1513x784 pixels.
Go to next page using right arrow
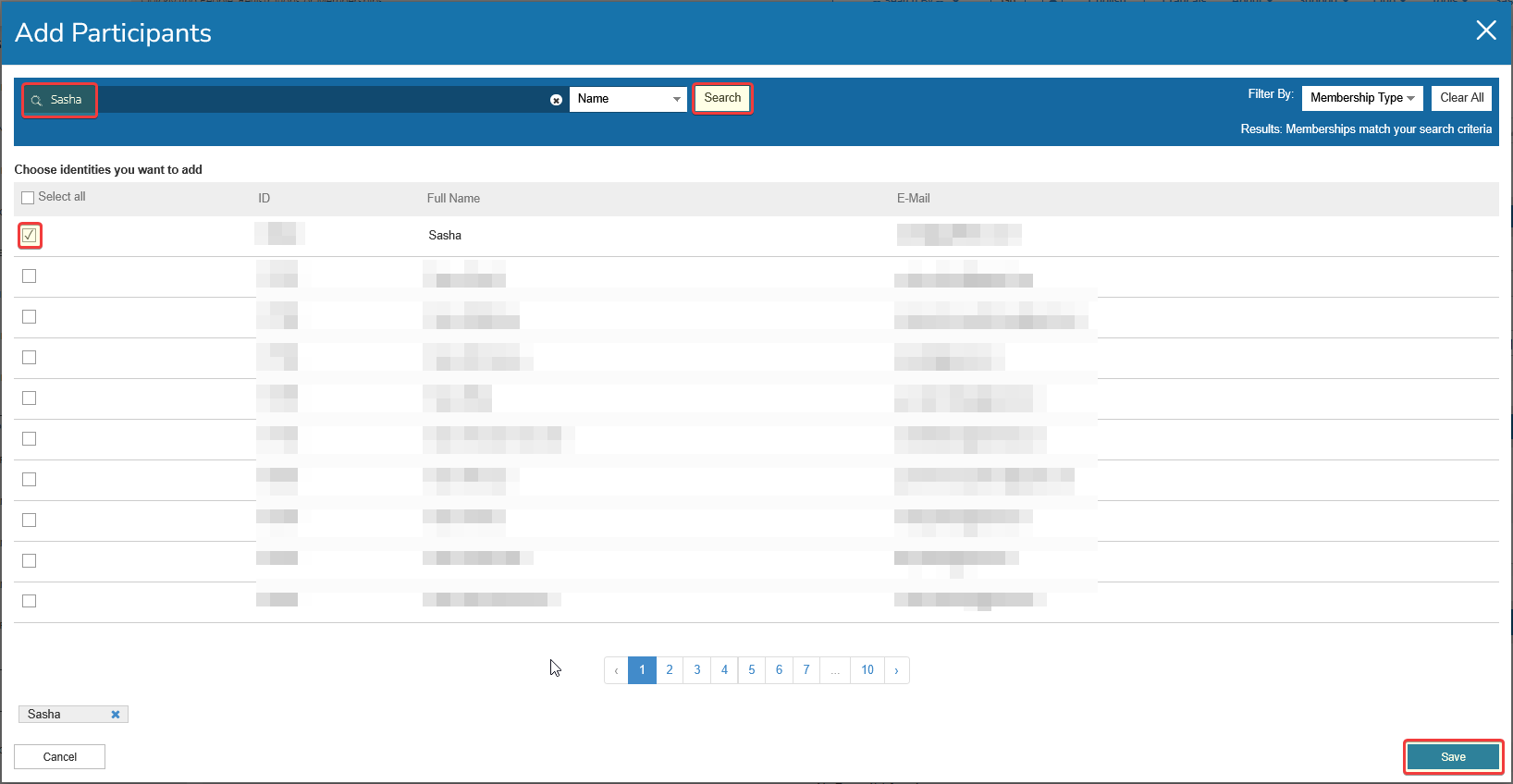point(896,670)
